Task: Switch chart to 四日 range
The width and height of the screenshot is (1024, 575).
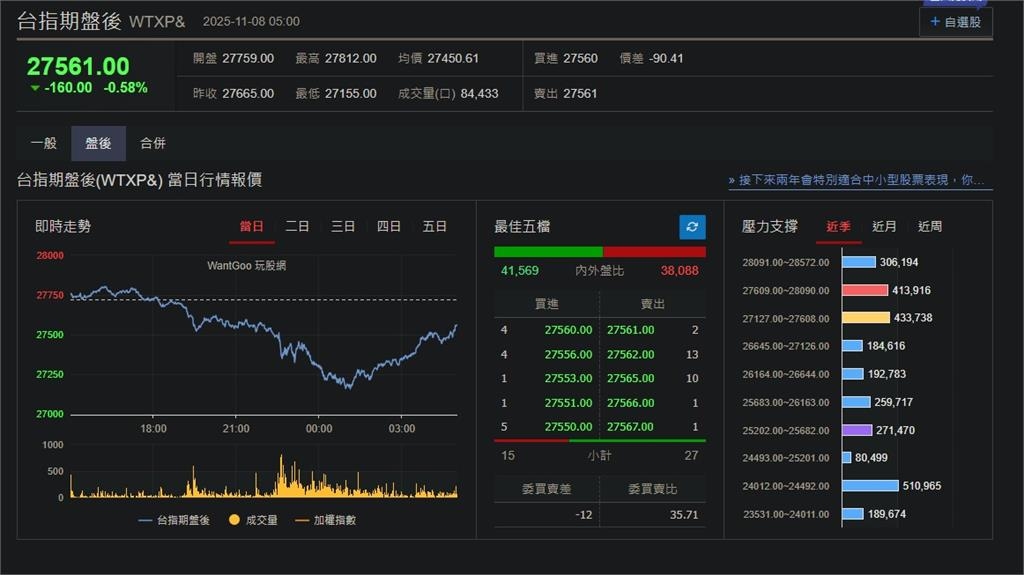Action: (x=389, y=227)
